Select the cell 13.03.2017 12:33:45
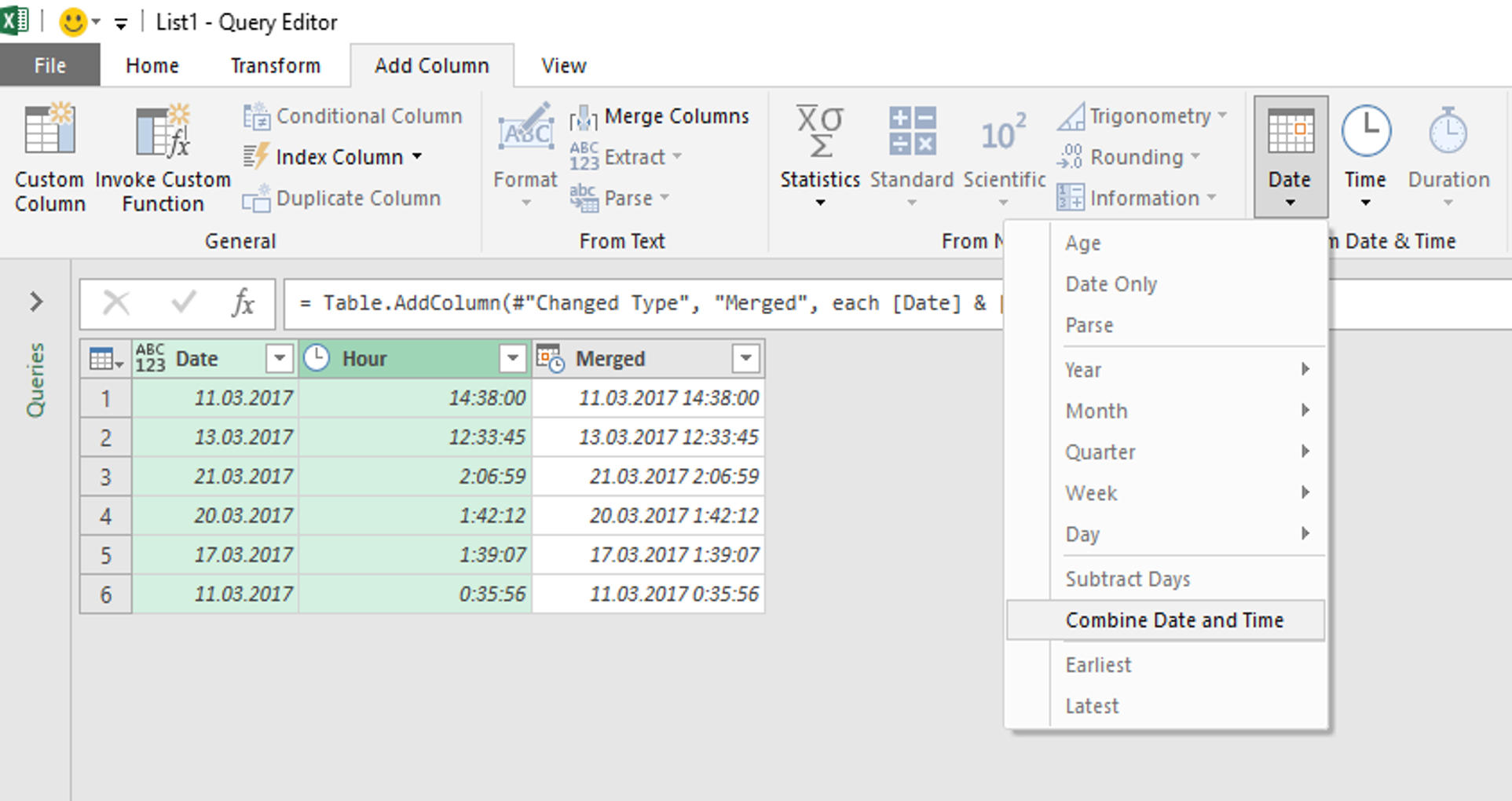Screen dimensions: 1512x801 coord(649,437)
